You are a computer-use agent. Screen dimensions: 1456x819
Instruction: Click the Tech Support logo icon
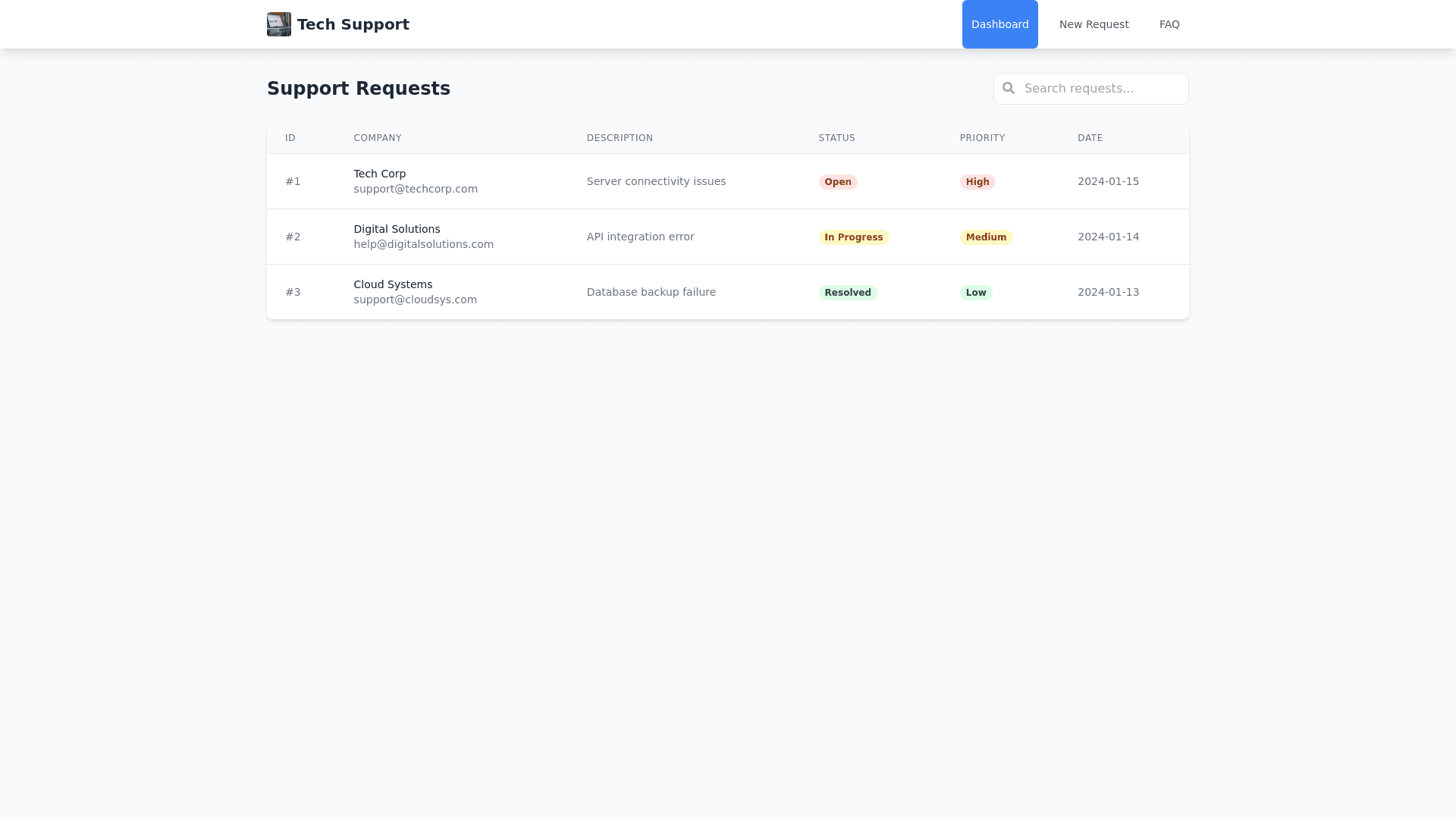[x=278, y=24]
